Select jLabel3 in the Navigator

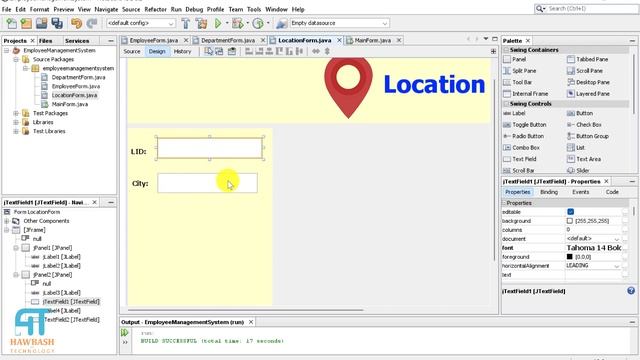tap(61, 293)
